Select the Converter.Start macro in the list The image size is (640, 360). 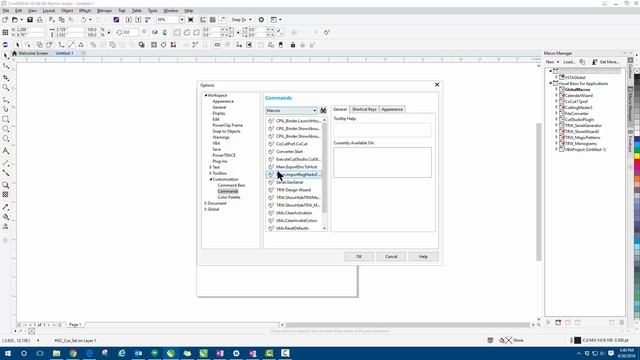point(294,152)
